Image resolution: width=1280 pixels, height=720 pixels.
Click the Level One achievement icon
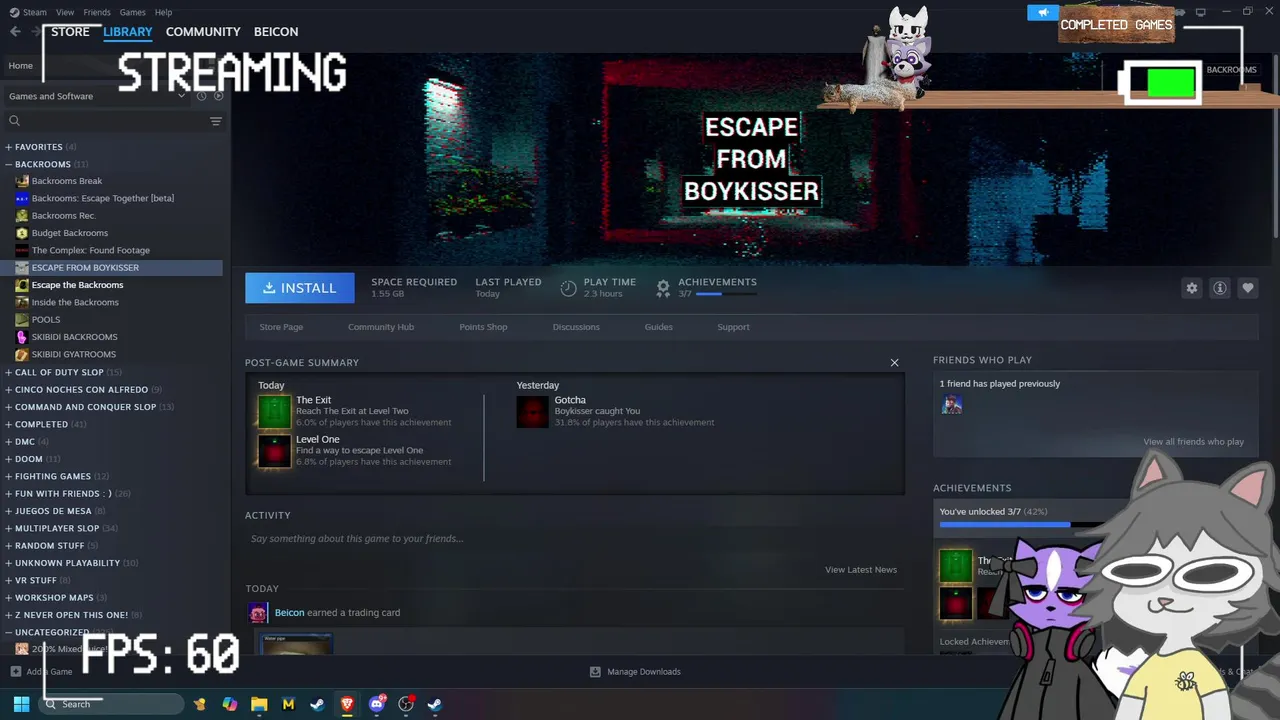tap(274, 451)
